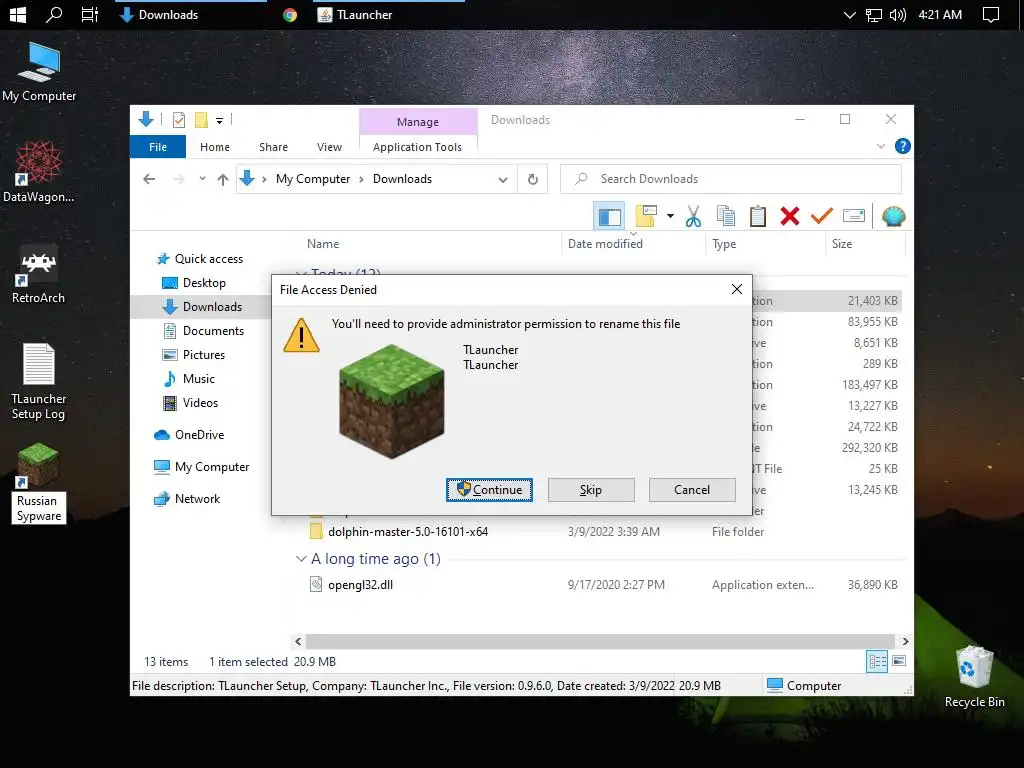Click the Rename toolbar icon
Image resolution: width=1024 pixels, height=768 pixels.
point(854,216)
